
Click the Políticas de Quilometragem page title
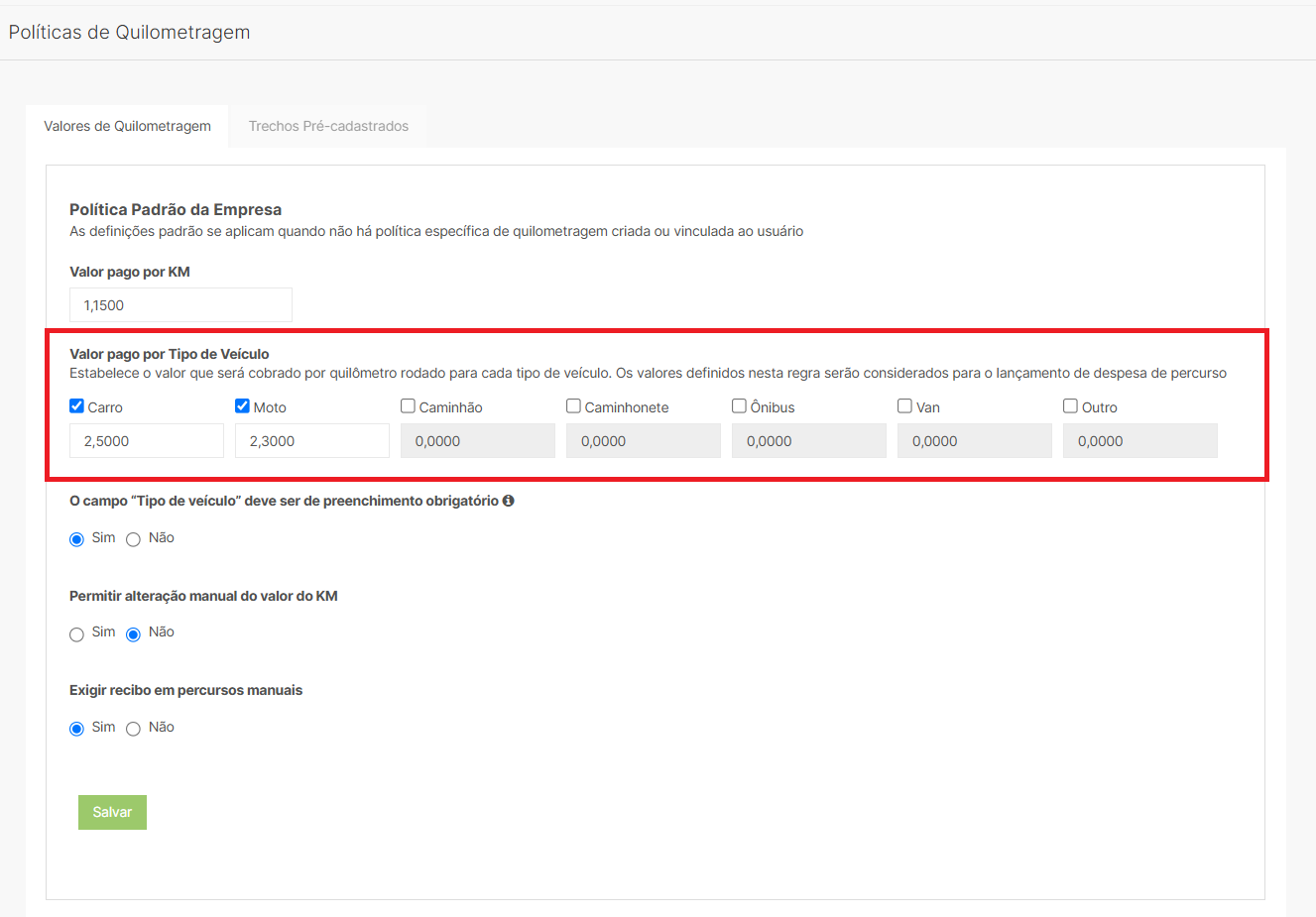tap(129, 32)
